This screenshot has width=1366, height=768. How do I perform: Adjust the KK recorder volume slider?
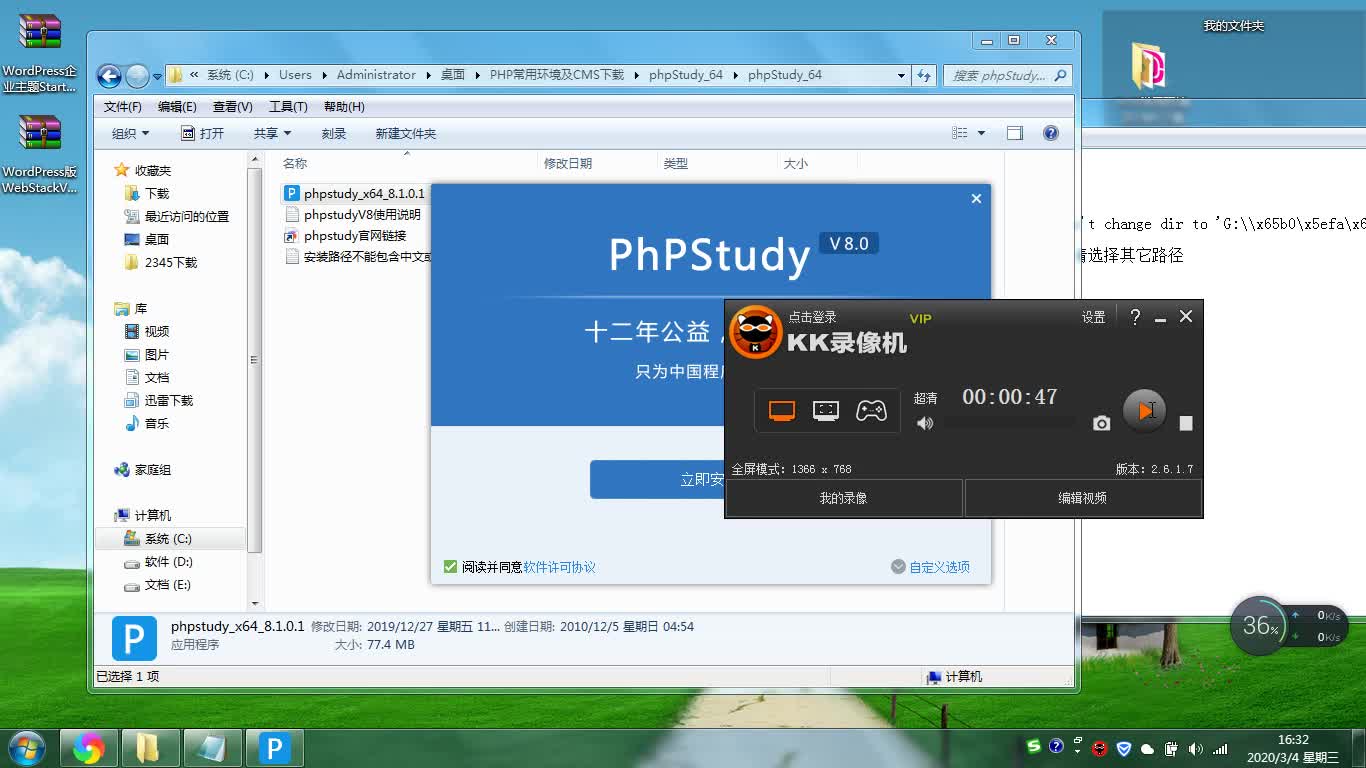1010,423
